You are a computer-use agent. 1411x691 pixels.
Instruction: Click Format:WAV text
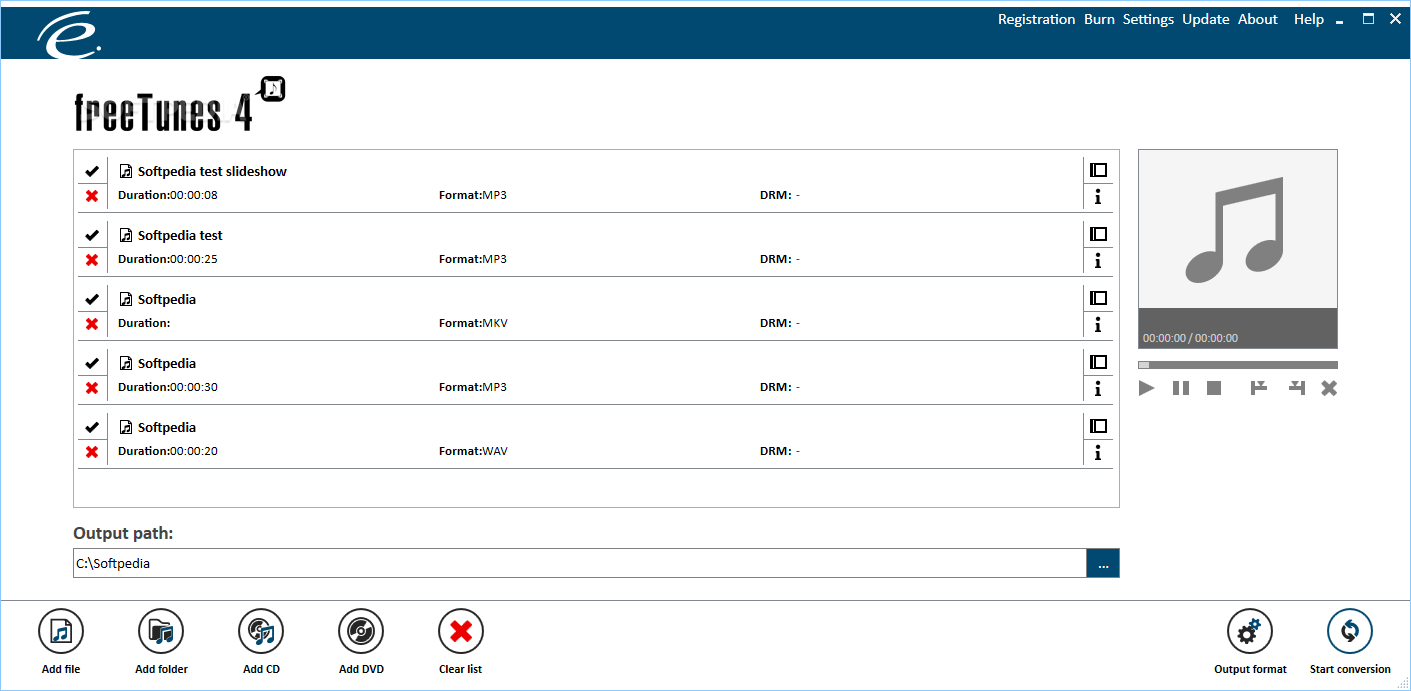click(x=473, y=451)
